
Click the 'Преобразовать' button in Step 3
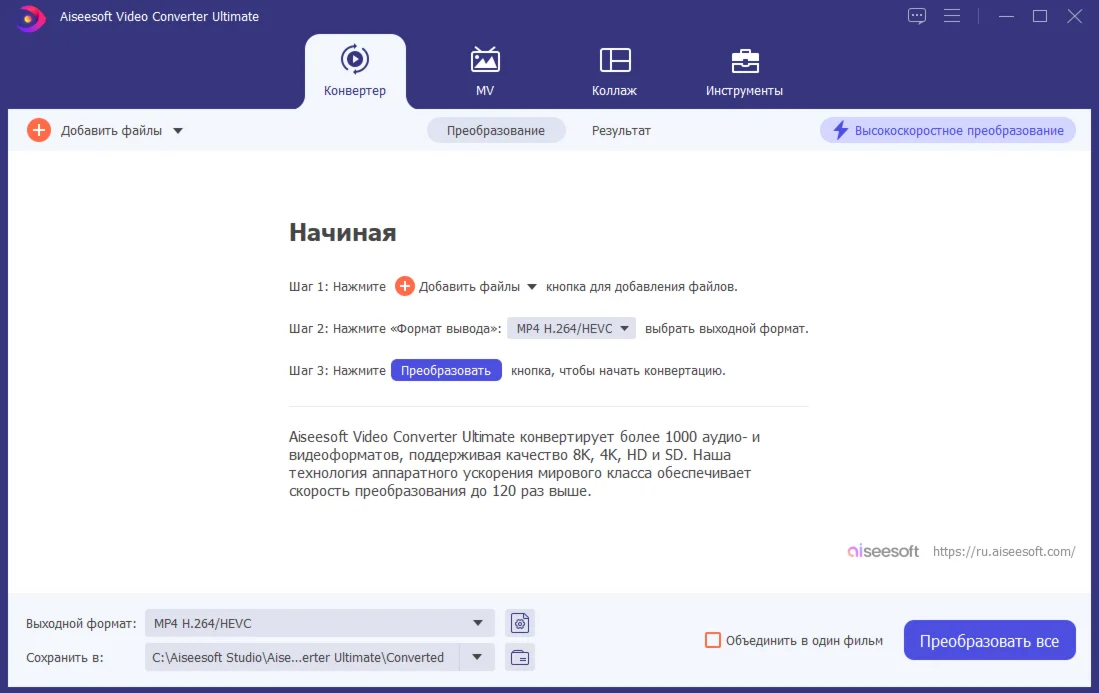coord(446,370)
